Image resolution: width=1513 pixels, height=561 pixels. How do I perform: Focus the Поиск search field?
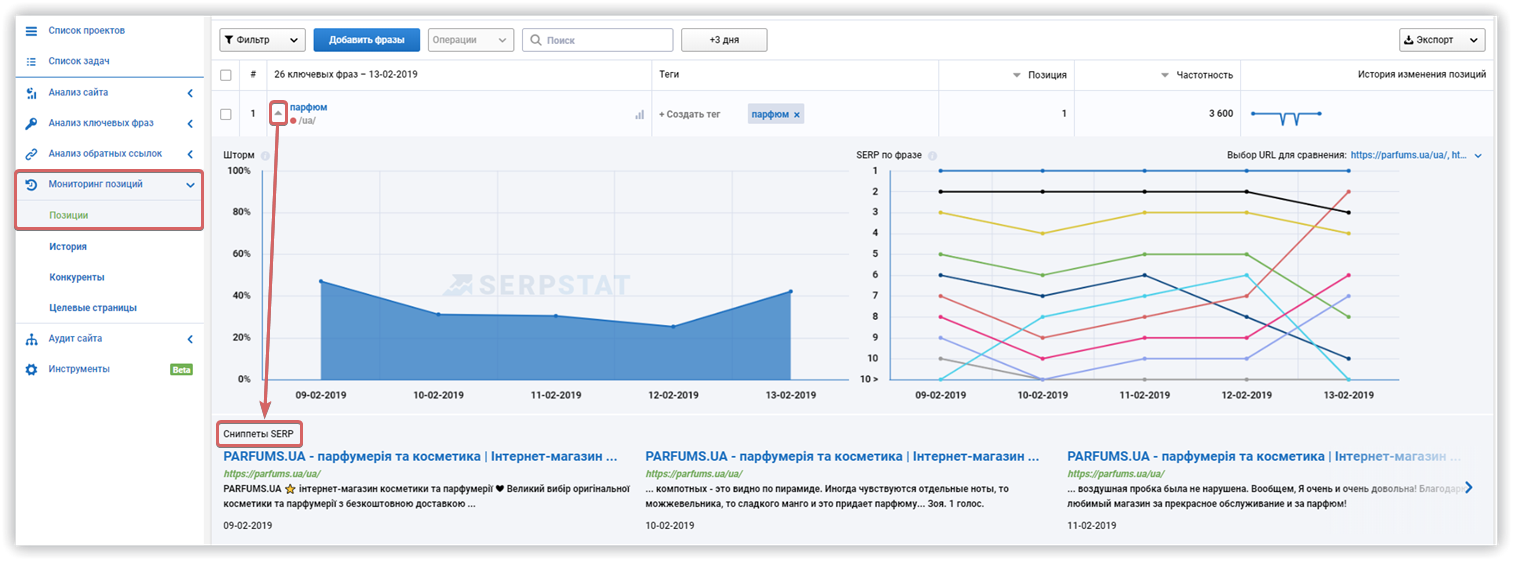coord(597,40)
